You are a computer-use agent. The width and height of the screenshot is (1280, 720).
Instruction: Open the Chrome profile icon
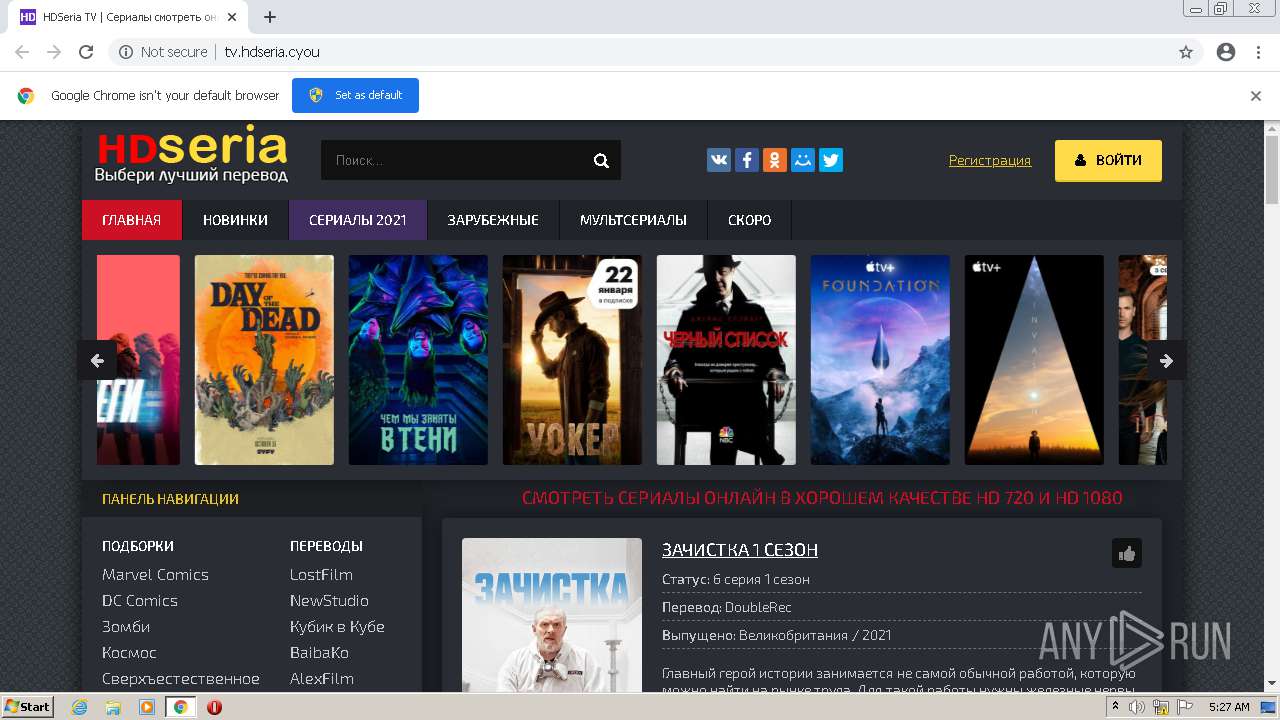pyautogui.click(x=1226, y=52)
